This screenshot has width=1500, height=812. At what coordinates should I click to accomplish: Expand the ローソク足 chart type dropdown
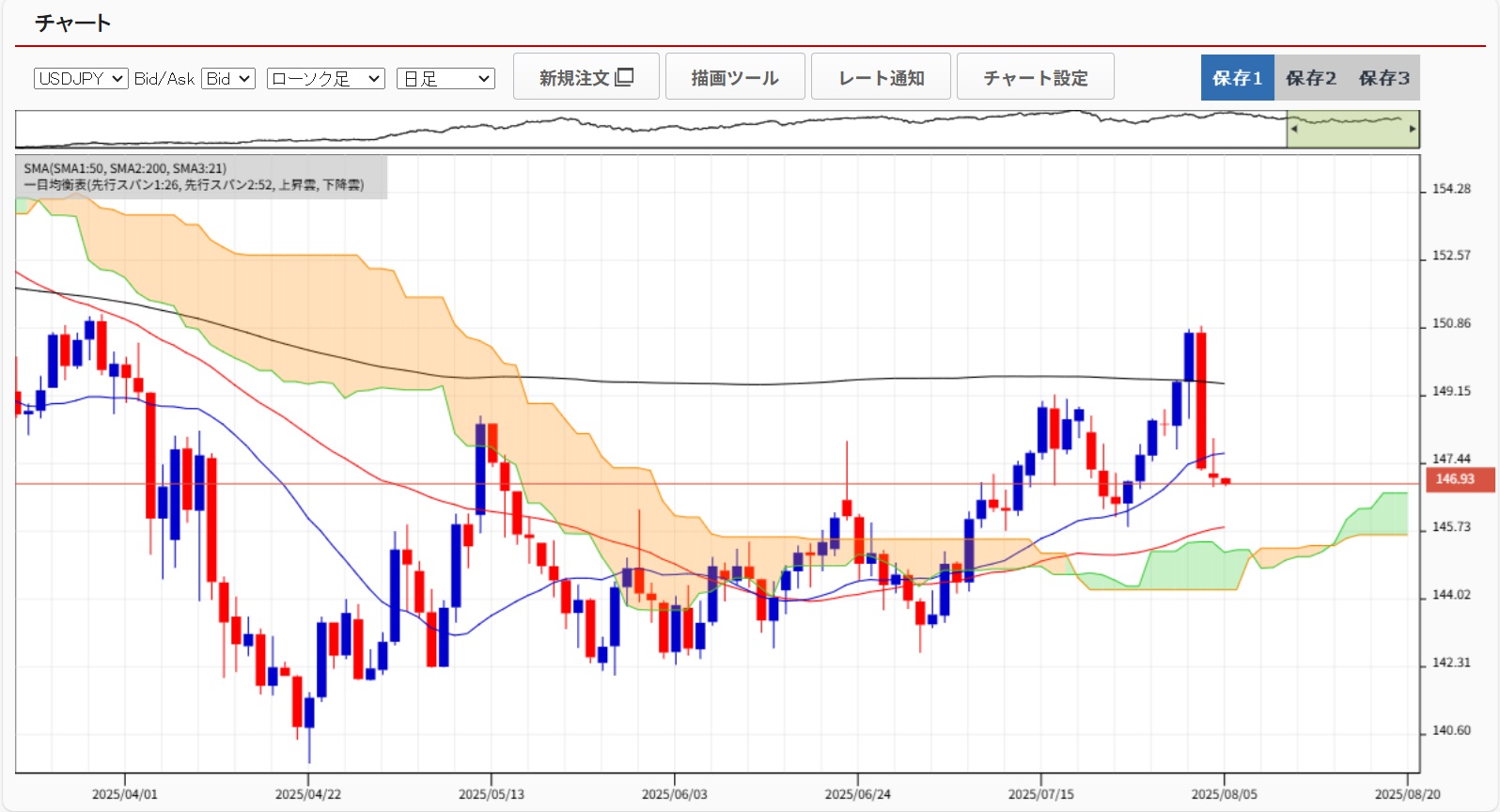point(326,79)
